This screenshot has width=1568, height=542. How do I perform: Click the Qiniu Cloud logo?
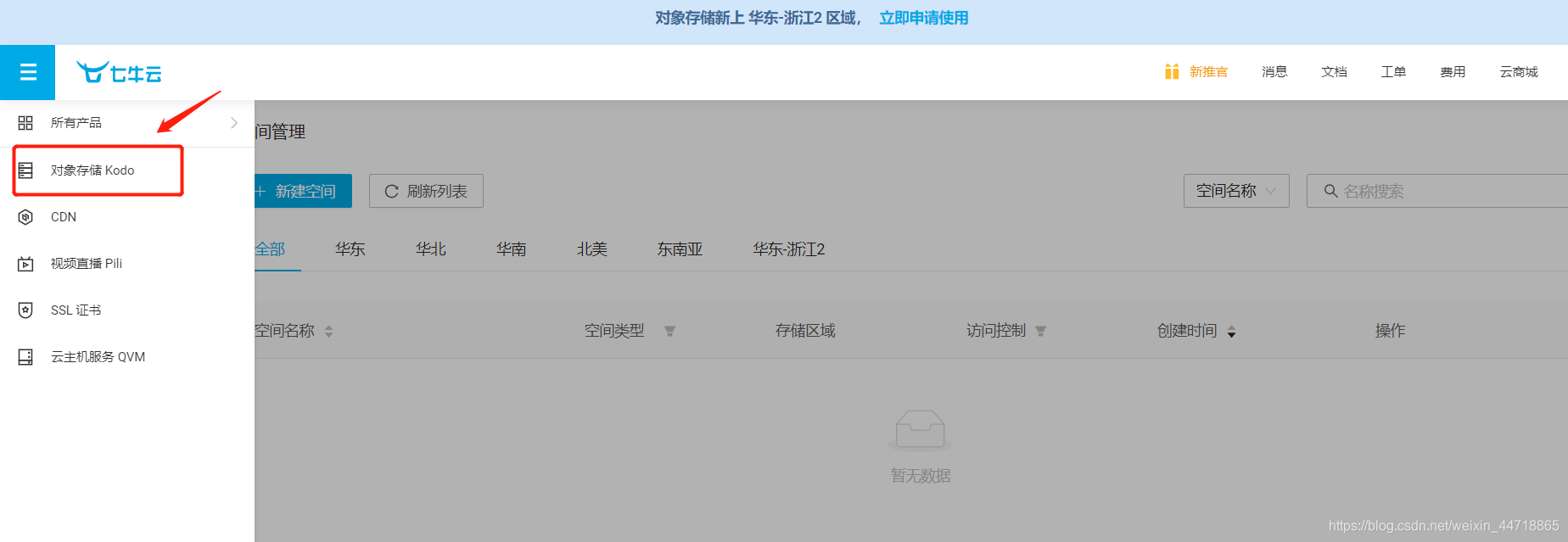coord(119,73)
